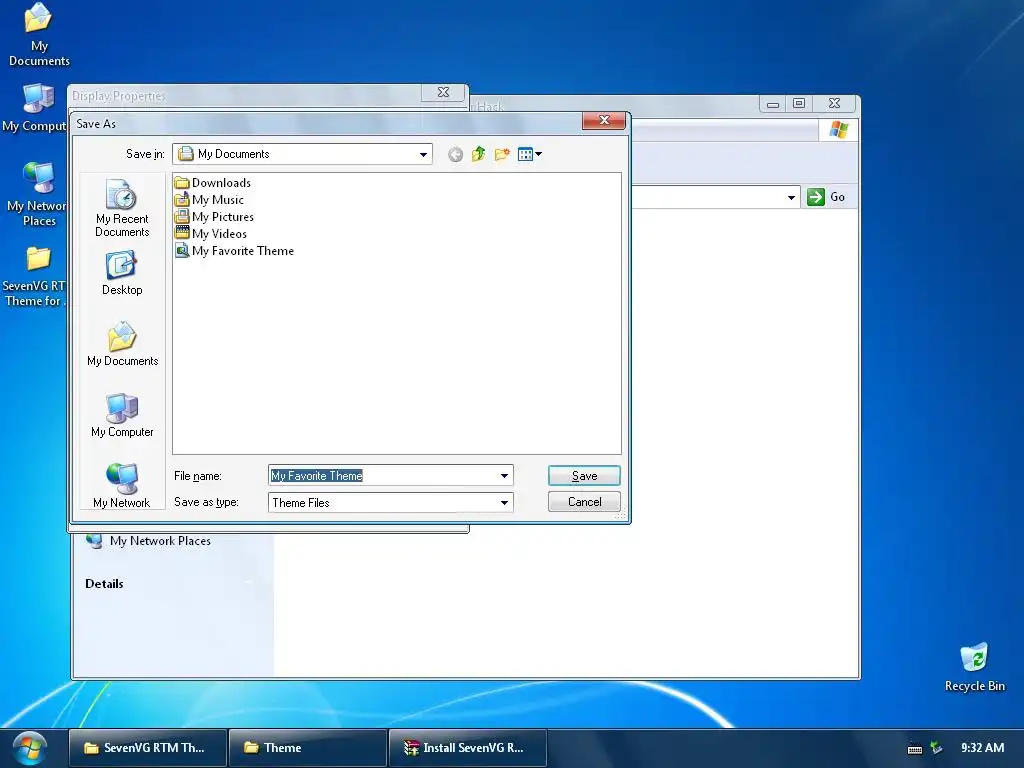The height and width of the screenshot is (768, 1024).
Task: Expand the Save in location dropdown
Action: tap(423, 155)
